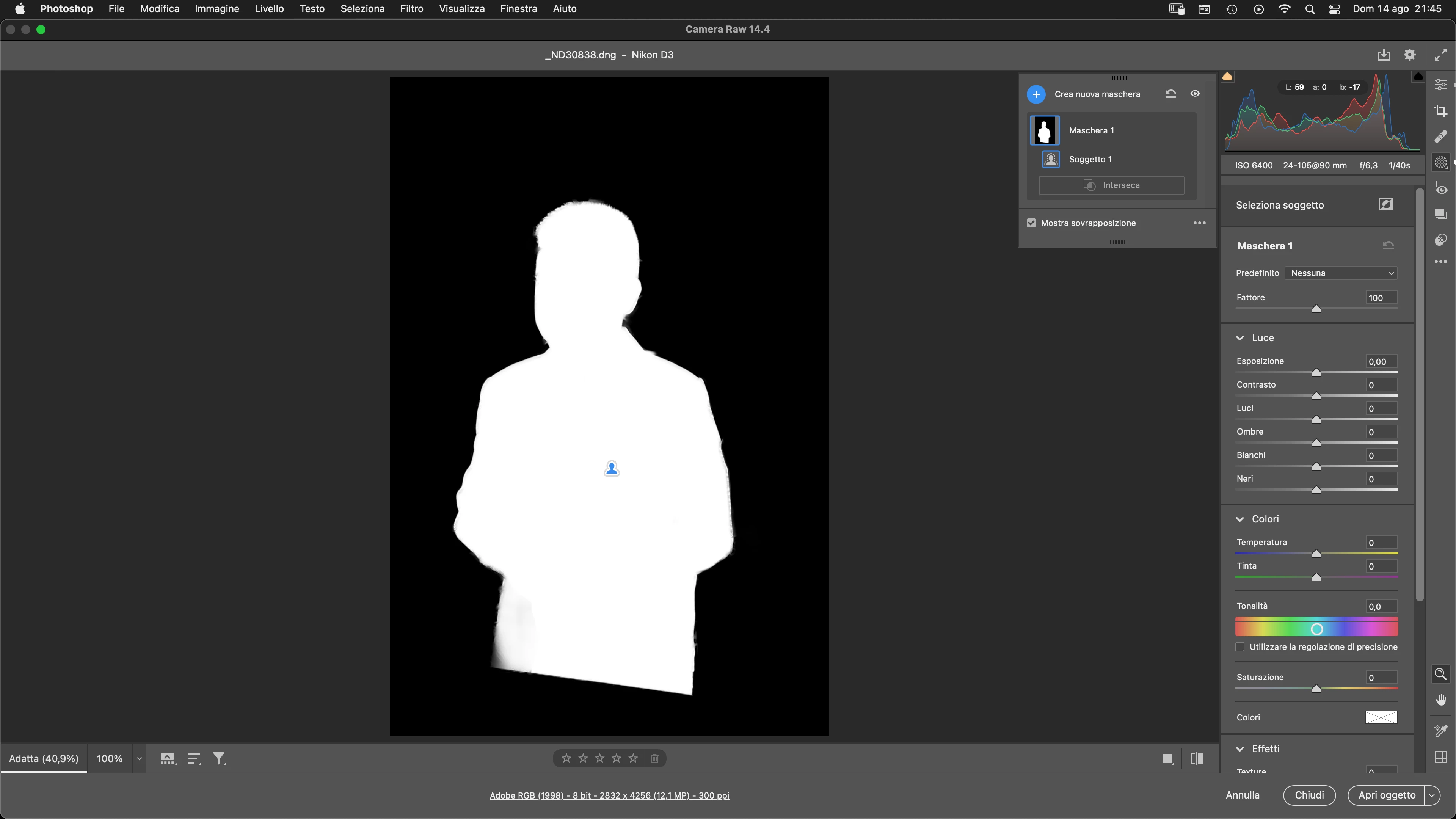Click the Colori color swatch
Screen dimensions: 1456x819
click(x=1381, y=717)
